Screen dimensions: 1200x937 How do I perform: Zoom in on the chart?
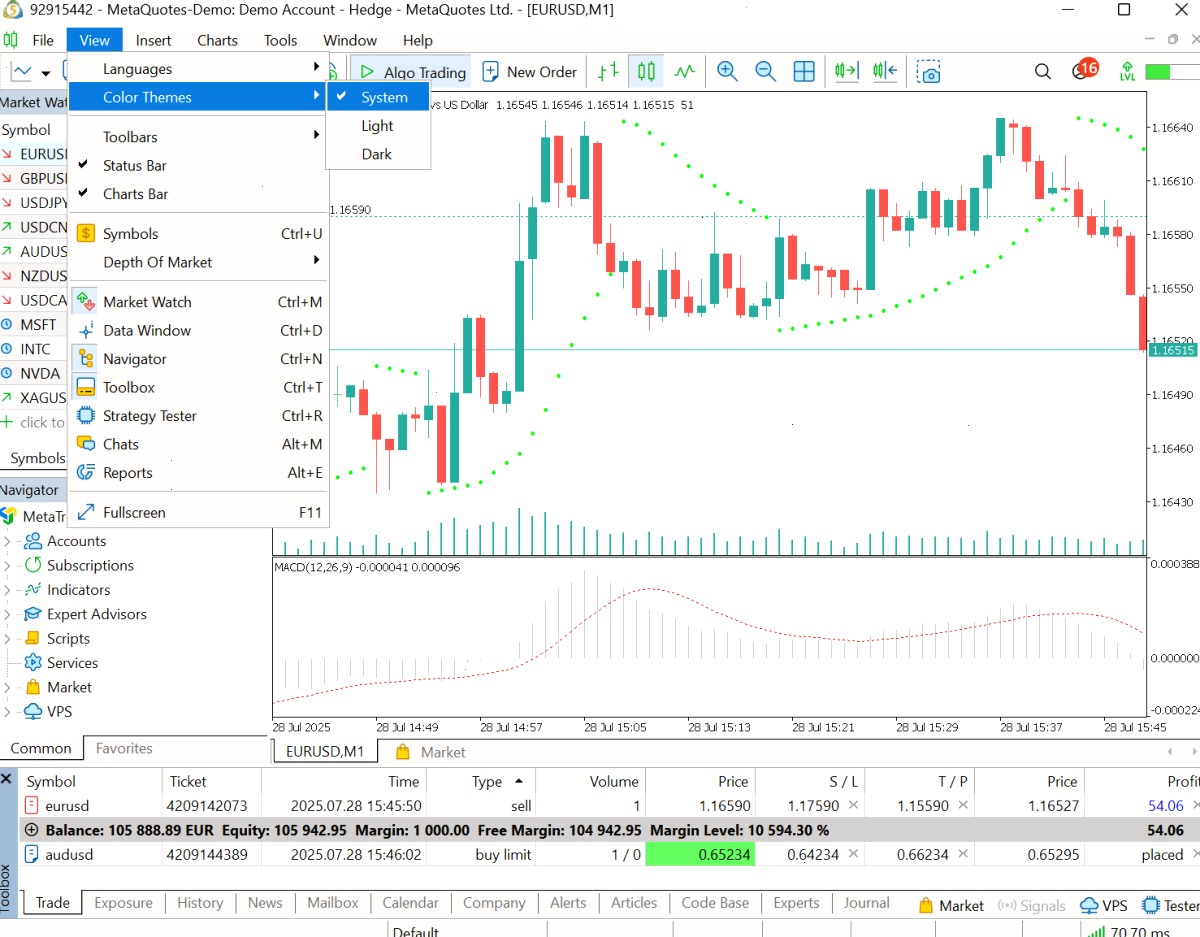click(x=727, y=72)
